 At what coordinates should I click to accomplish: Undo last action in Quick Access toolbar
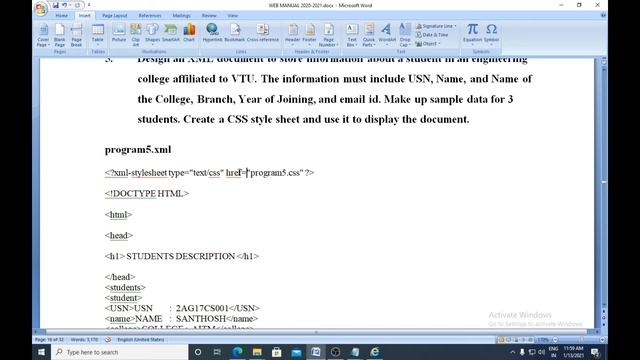pyautogui.click(x=64, y=5)
